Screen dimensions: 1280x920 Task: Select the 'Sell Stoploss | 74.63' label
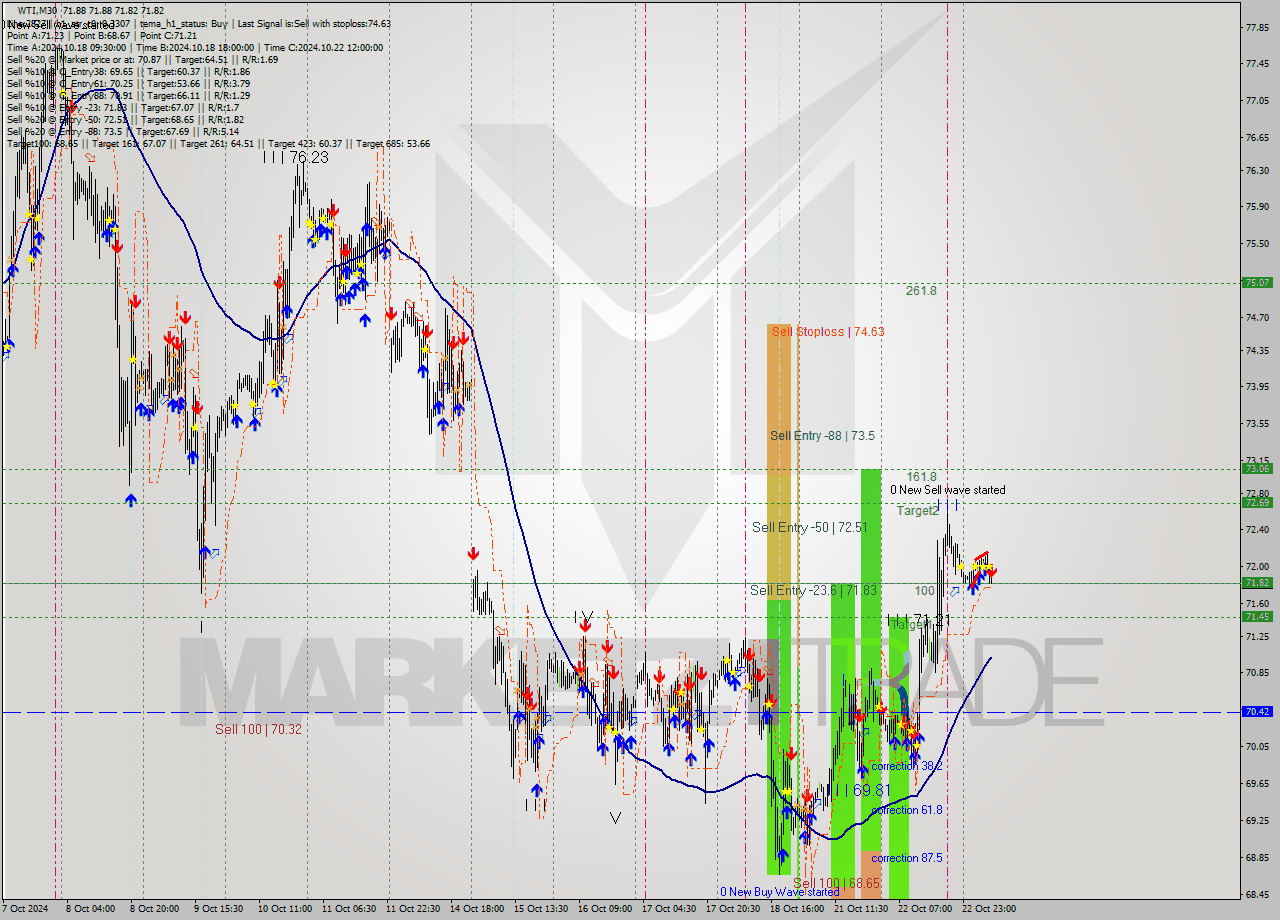pyautogui.click(x=828, y=331)
